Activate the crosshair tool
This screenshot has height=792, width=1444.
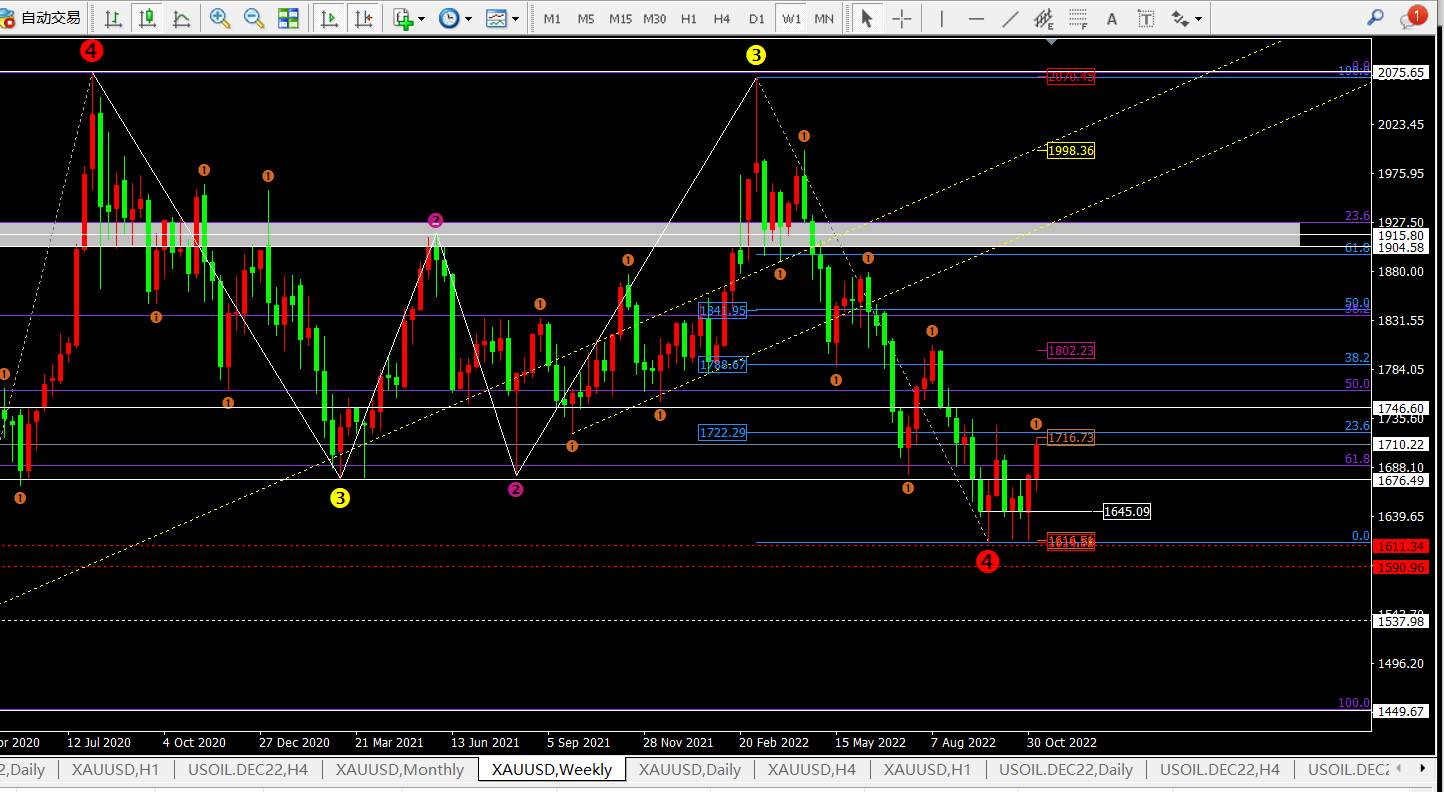click(901, 18)
